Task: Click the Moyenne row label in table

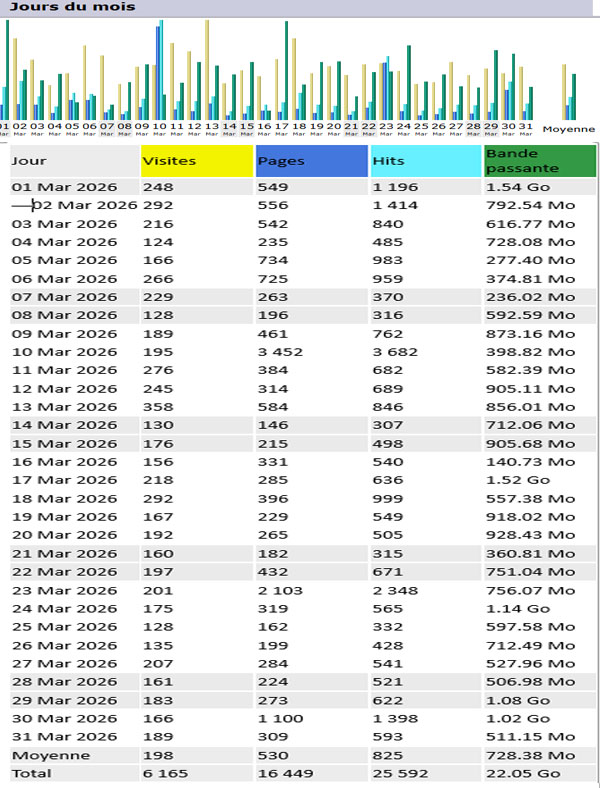Action: pyautogui.click(x=51, y=756)
